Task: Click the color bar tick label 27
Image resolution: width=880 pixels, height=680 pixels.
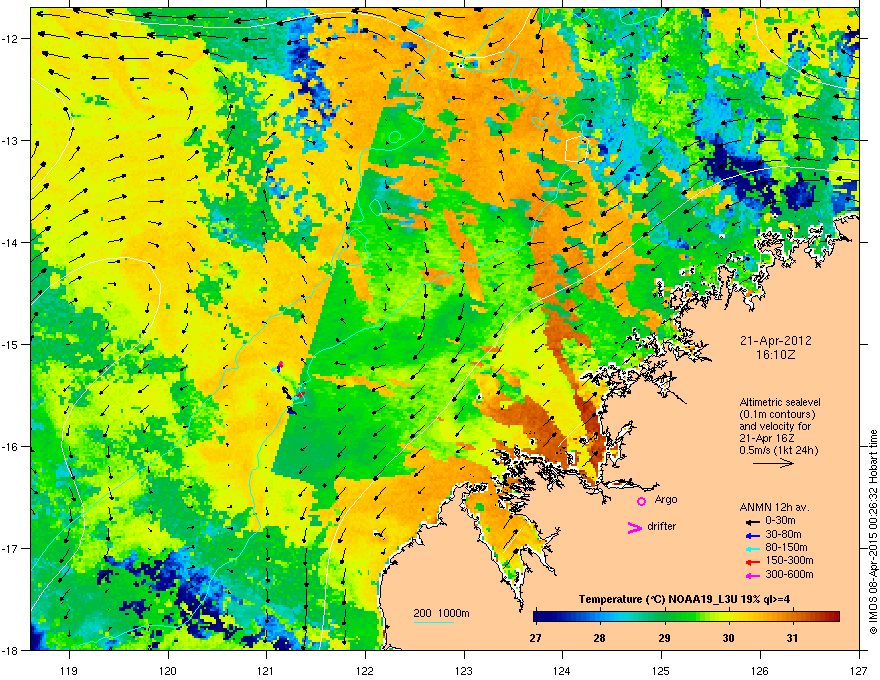Action: tap(535, 638)
